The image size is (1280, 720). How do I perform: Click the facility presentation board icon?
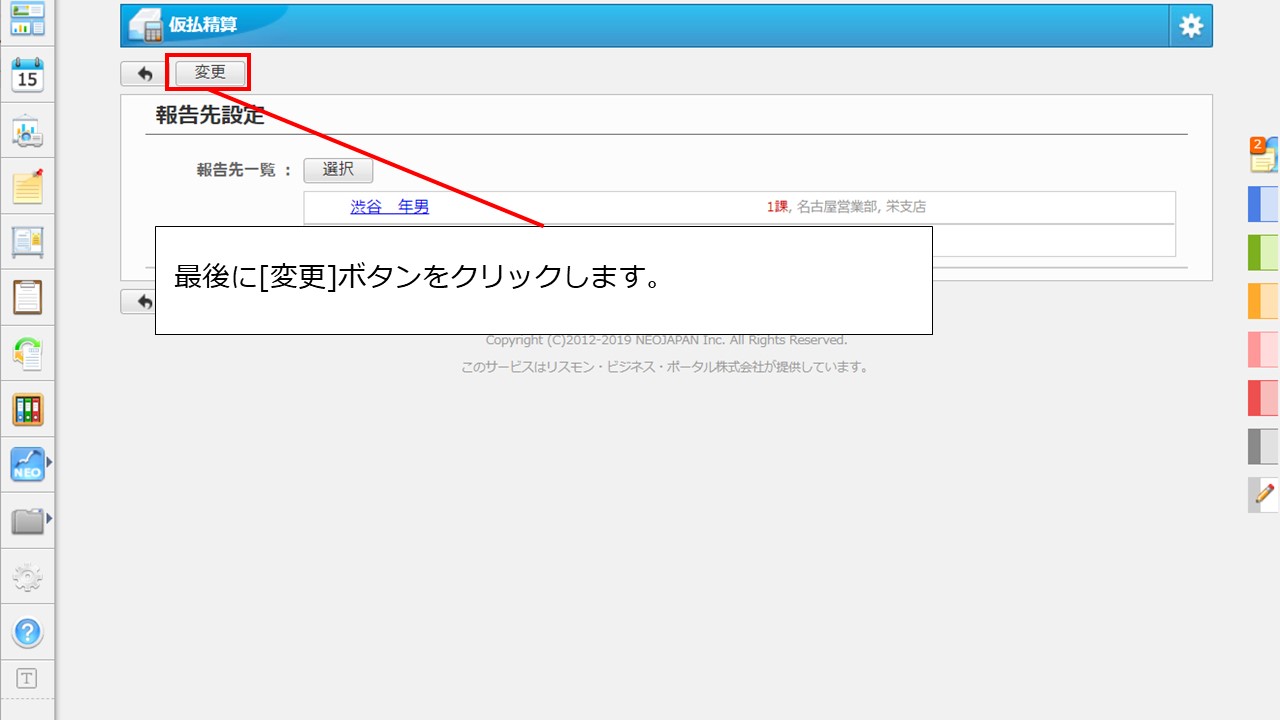coord(27,131)
